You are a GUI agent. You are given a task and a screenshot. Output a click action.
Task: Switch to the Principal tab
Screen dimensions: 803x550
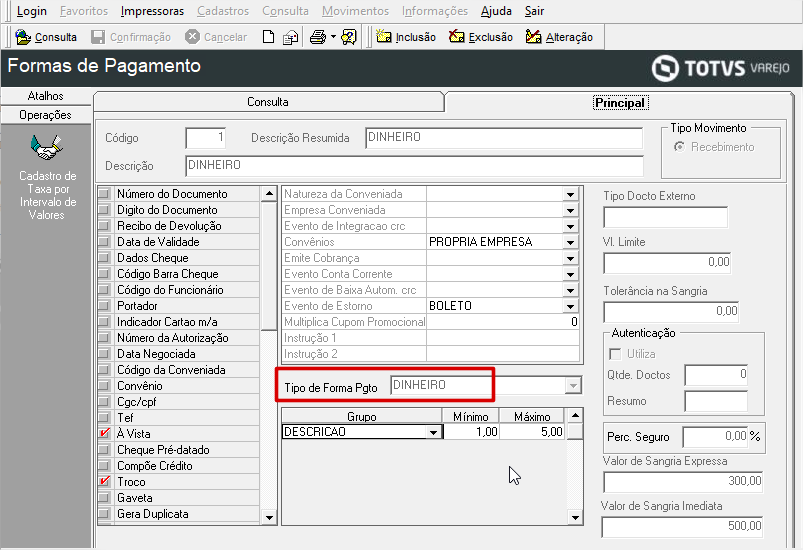click(621, 103)
